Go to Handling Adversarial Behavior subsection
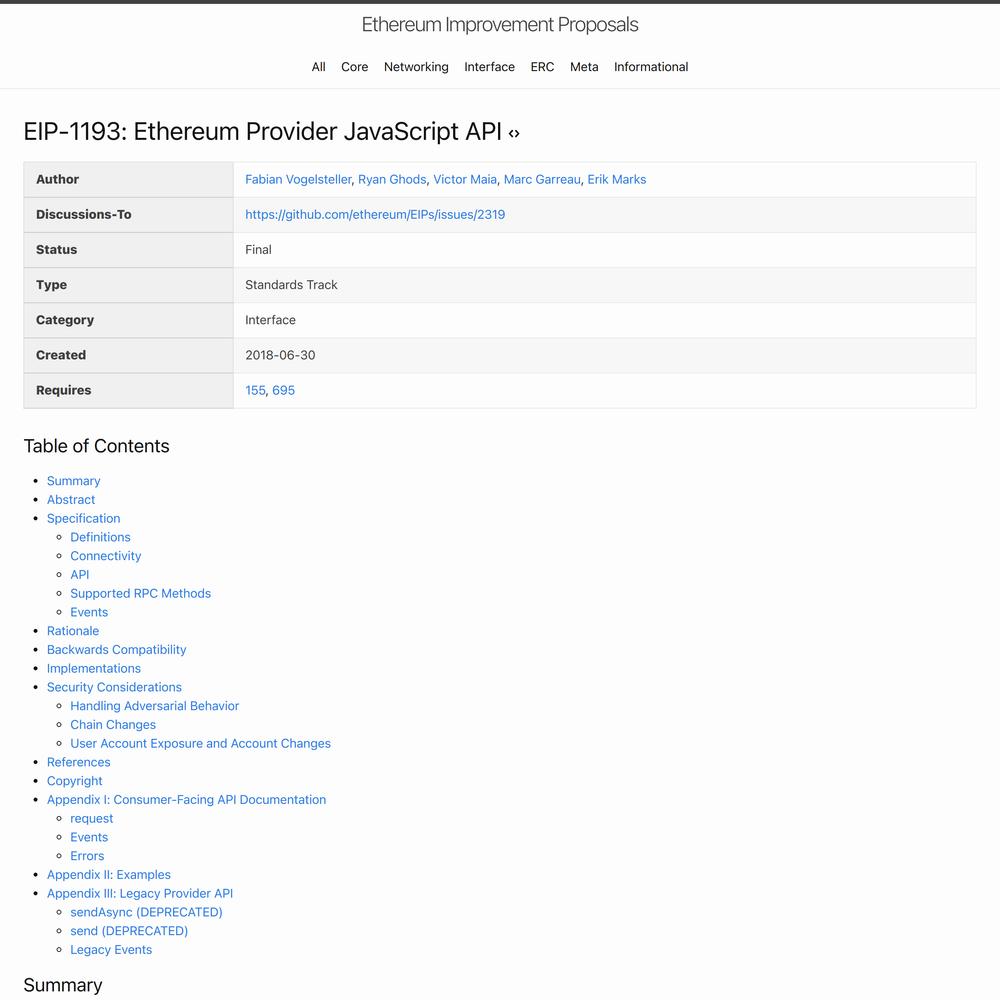The image size is (1000, 1000). point(154,706)
